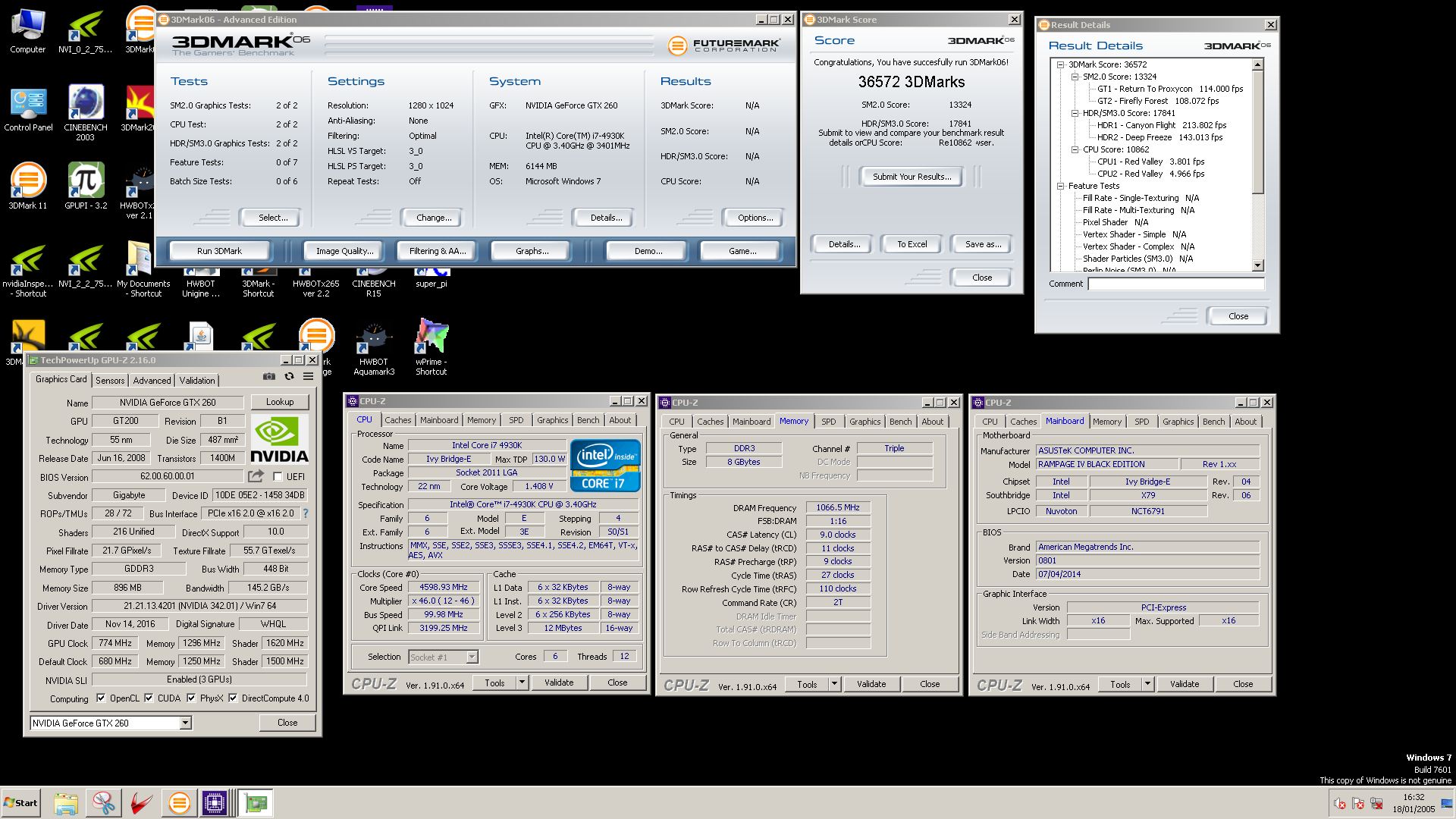The height and width of the screenshot is (819, 1456).
Task: Launch HWBOT Aquamark3 shortcut
Action: tap(374, 349)
